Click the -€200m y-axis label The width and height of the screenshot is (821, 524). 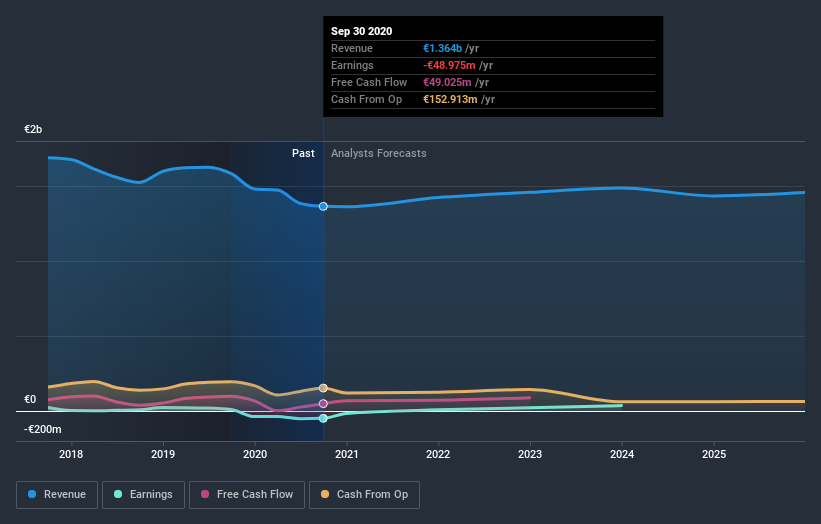[42, 429]
